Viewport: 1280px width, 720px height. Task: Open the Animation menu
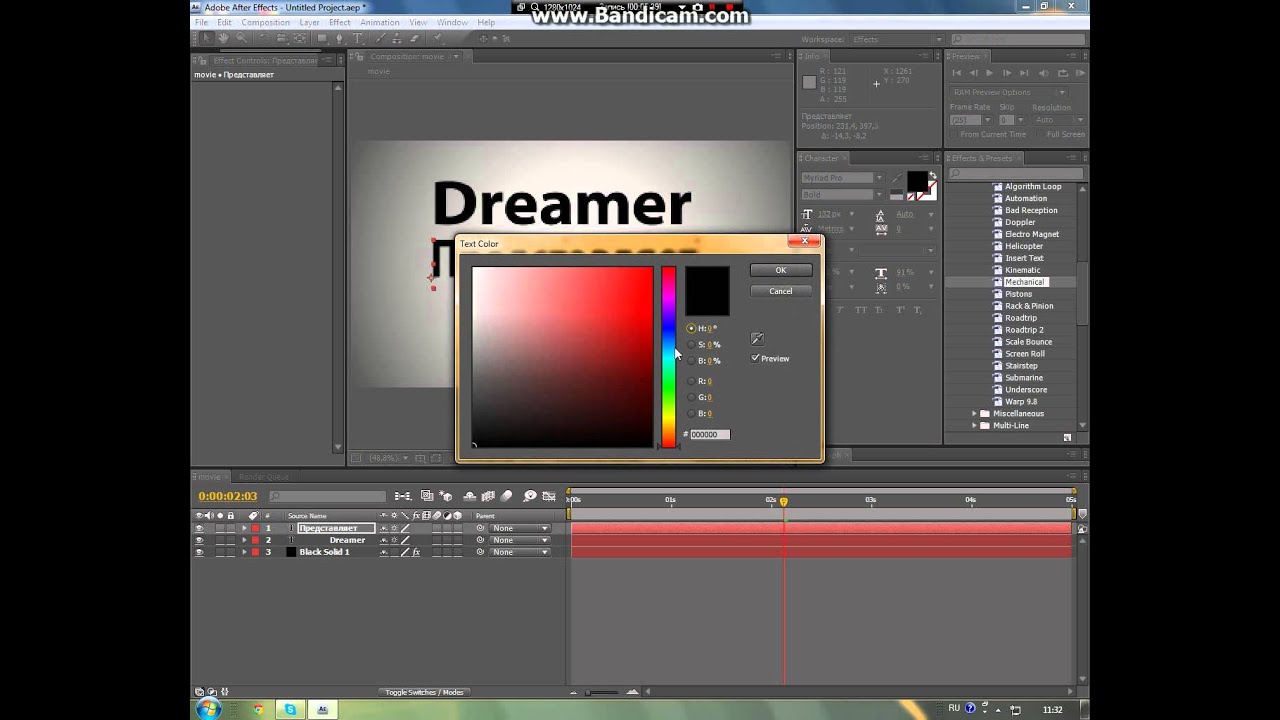[x=380, y=22]
